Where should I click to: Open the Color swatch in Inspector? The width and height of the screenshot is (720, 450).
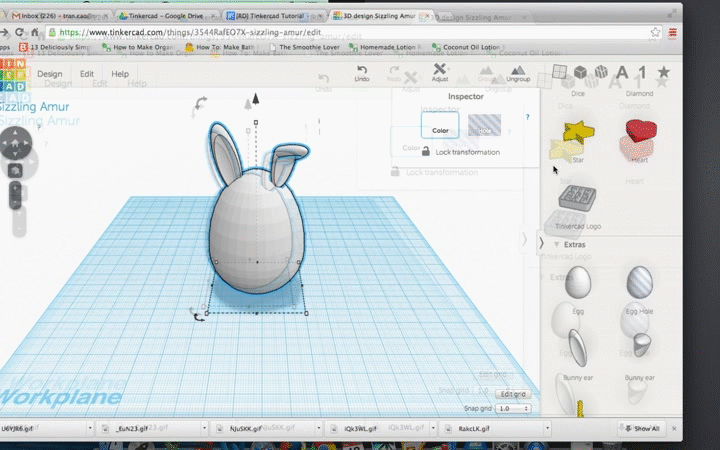point(440,125)
